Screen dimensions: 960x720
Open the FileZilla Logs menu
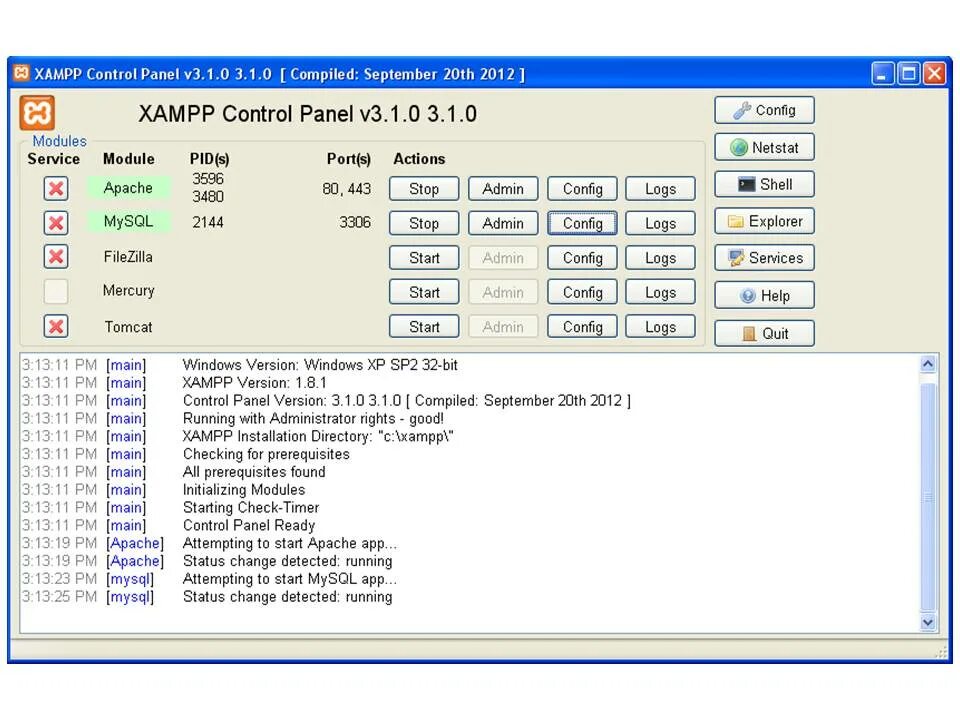pyautogui.click(x=661, y=258)
